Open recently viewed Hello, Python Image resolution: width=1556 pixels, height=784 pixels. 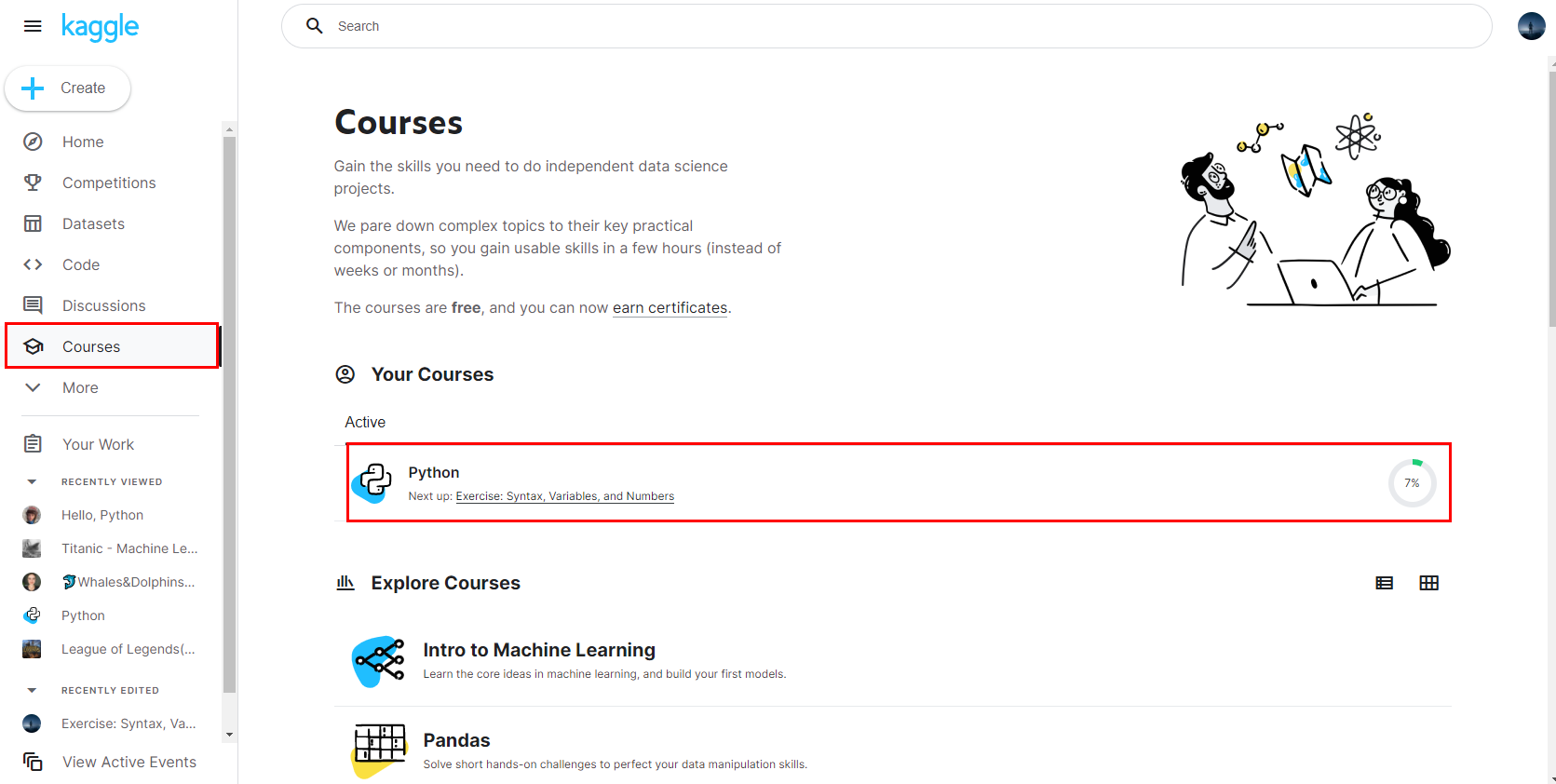click(102, 515)
